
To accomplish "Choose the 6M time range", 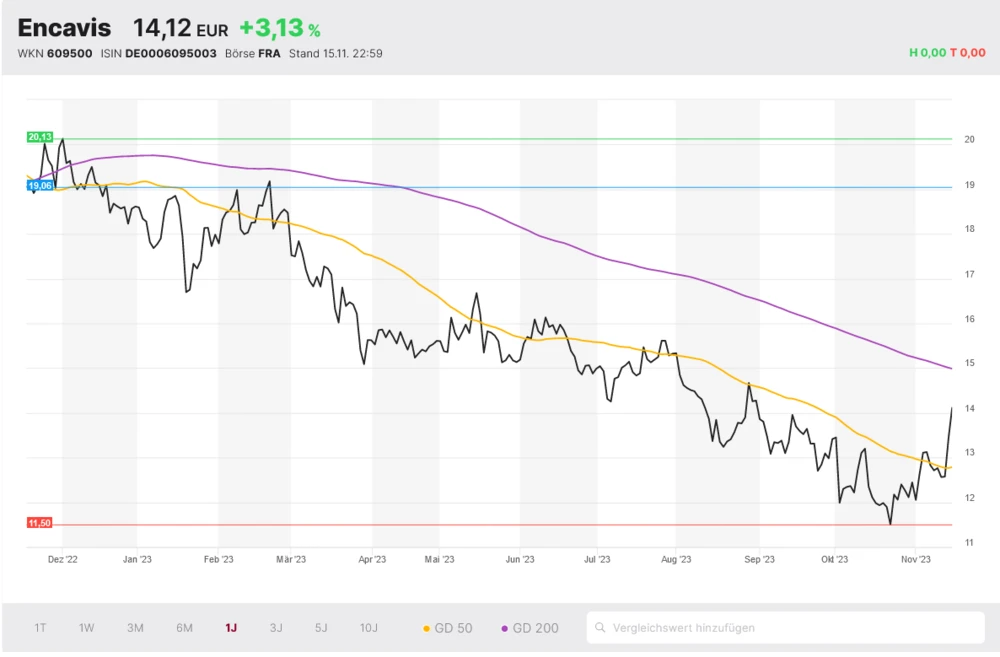I will 184,628.
